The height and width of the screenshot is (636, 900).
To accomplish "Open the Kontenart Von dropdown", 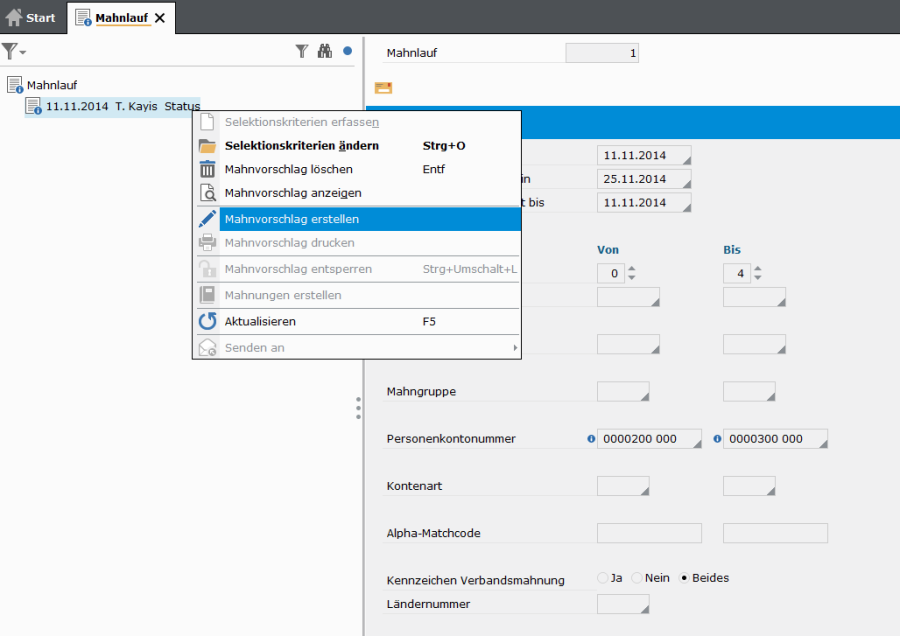I will [x=623, y=486].
